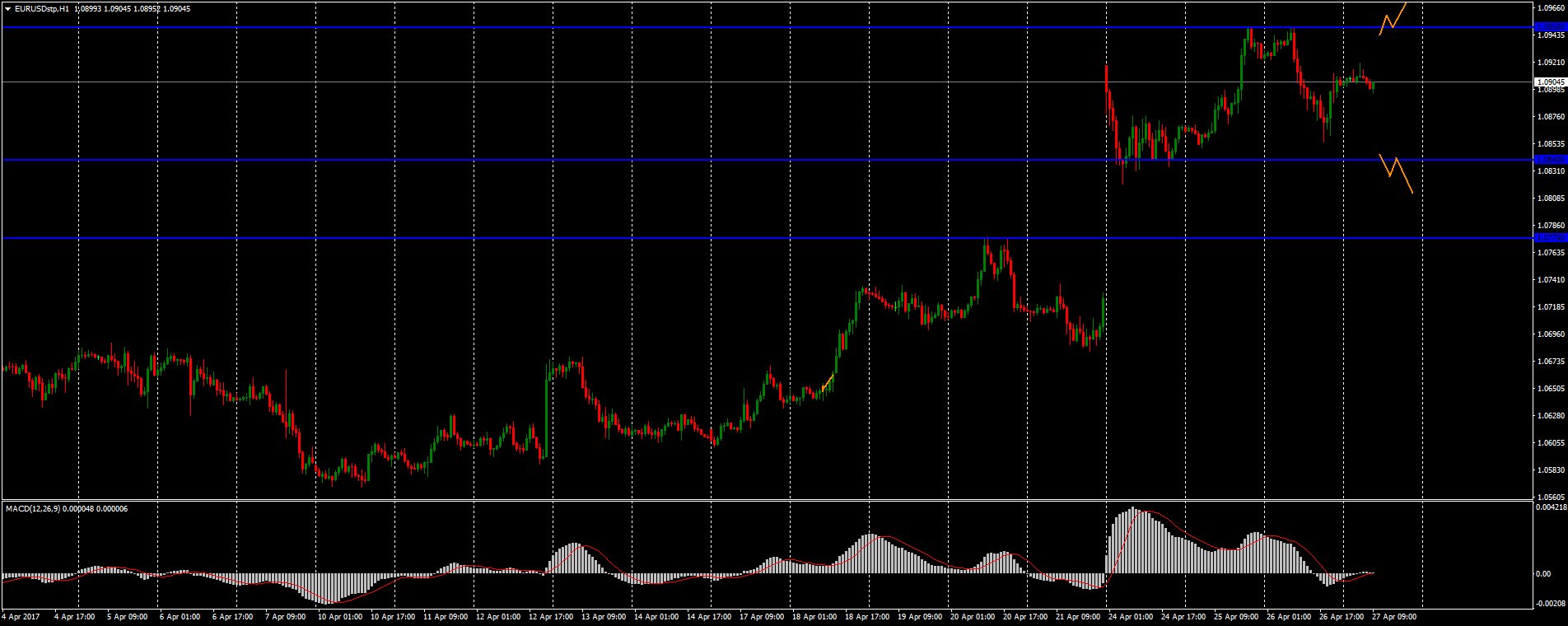
Task: Click the 12 Apr 01:00 time label
Action: [x=498, y=616]
